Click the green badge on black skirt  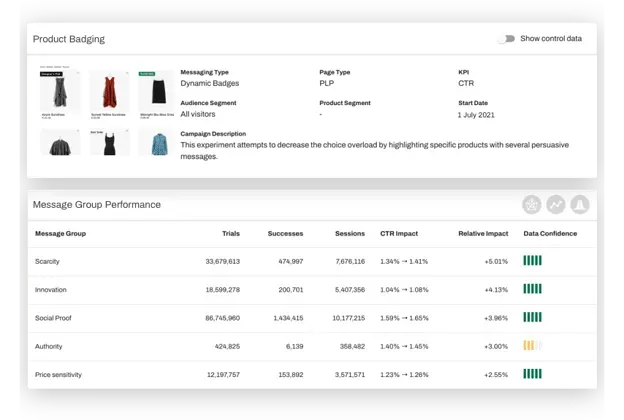(x=147, y=74)
